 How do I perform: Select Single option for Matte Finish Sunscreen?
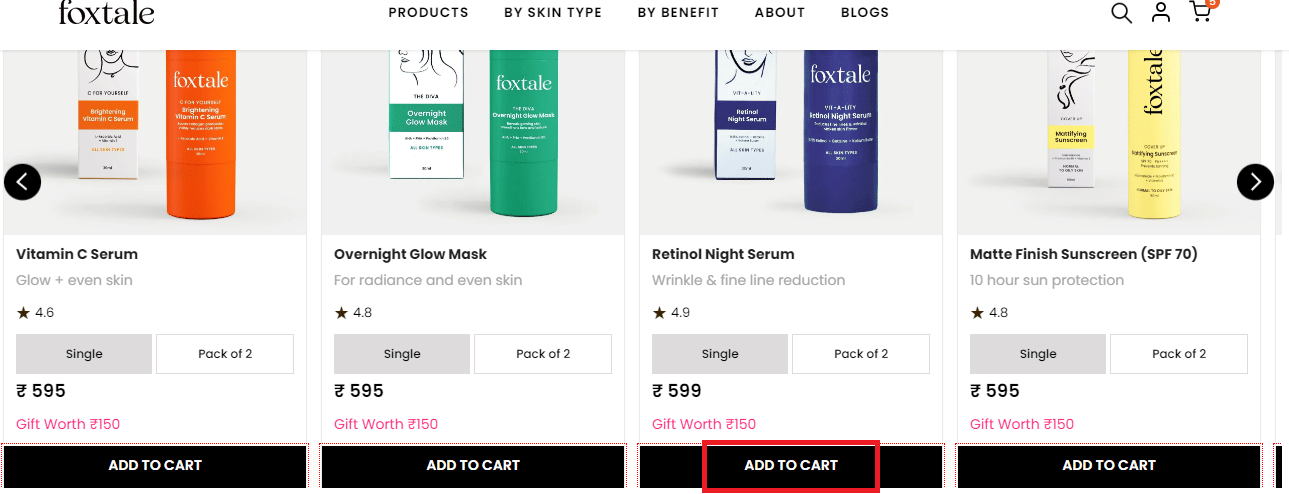point(1038,354)
